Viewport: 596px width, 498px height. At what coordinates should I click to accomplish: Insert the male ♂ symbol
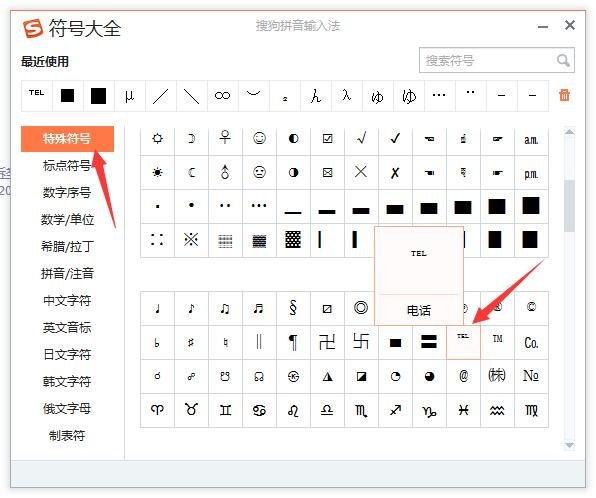(225, 173)
